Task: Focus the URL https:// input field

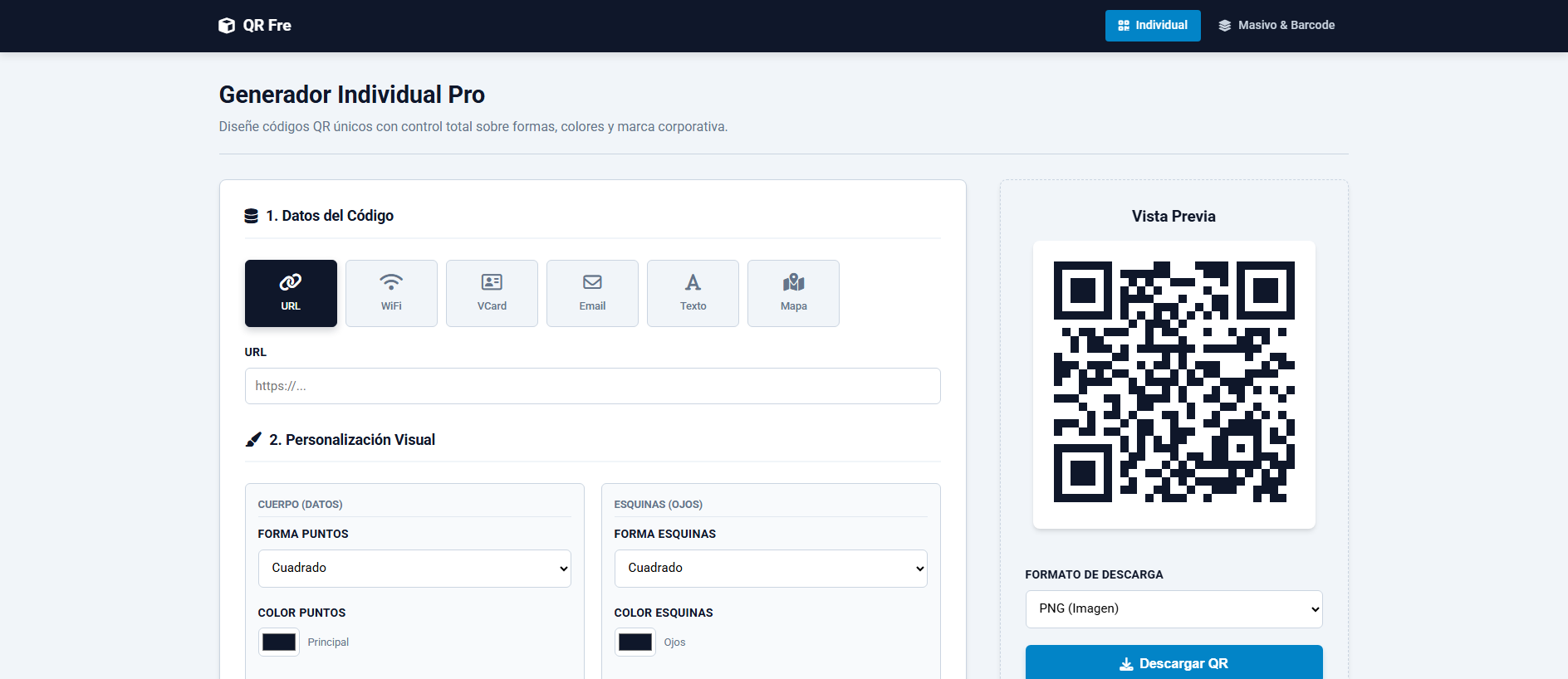Action: coord(592,386)
